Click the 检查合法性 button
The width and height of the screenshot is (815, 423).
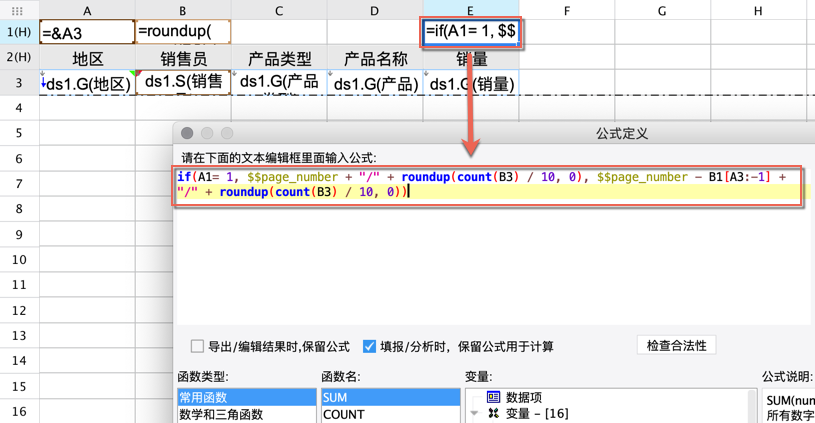click(x=676, y=346)
